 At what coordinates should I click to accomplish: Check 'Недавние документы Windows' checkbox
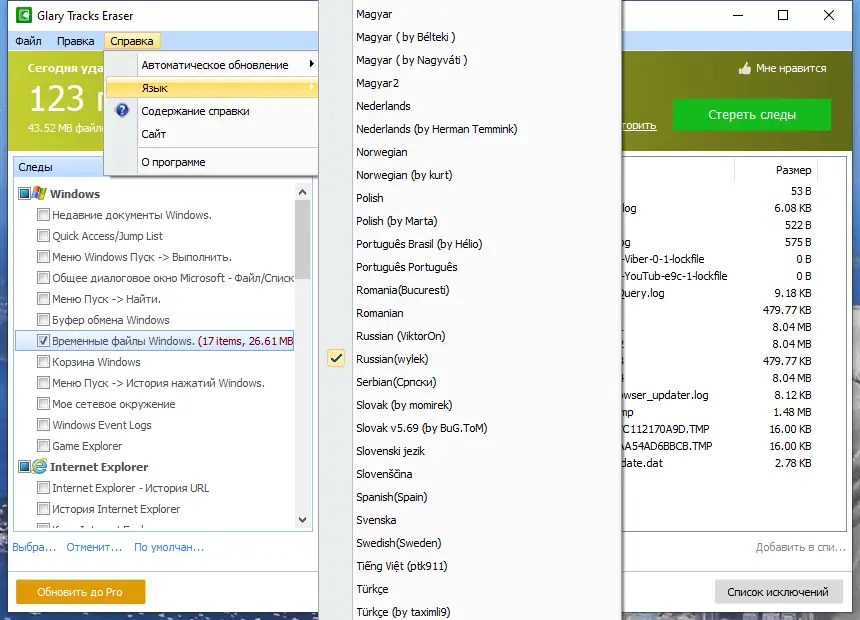[43, 215]
